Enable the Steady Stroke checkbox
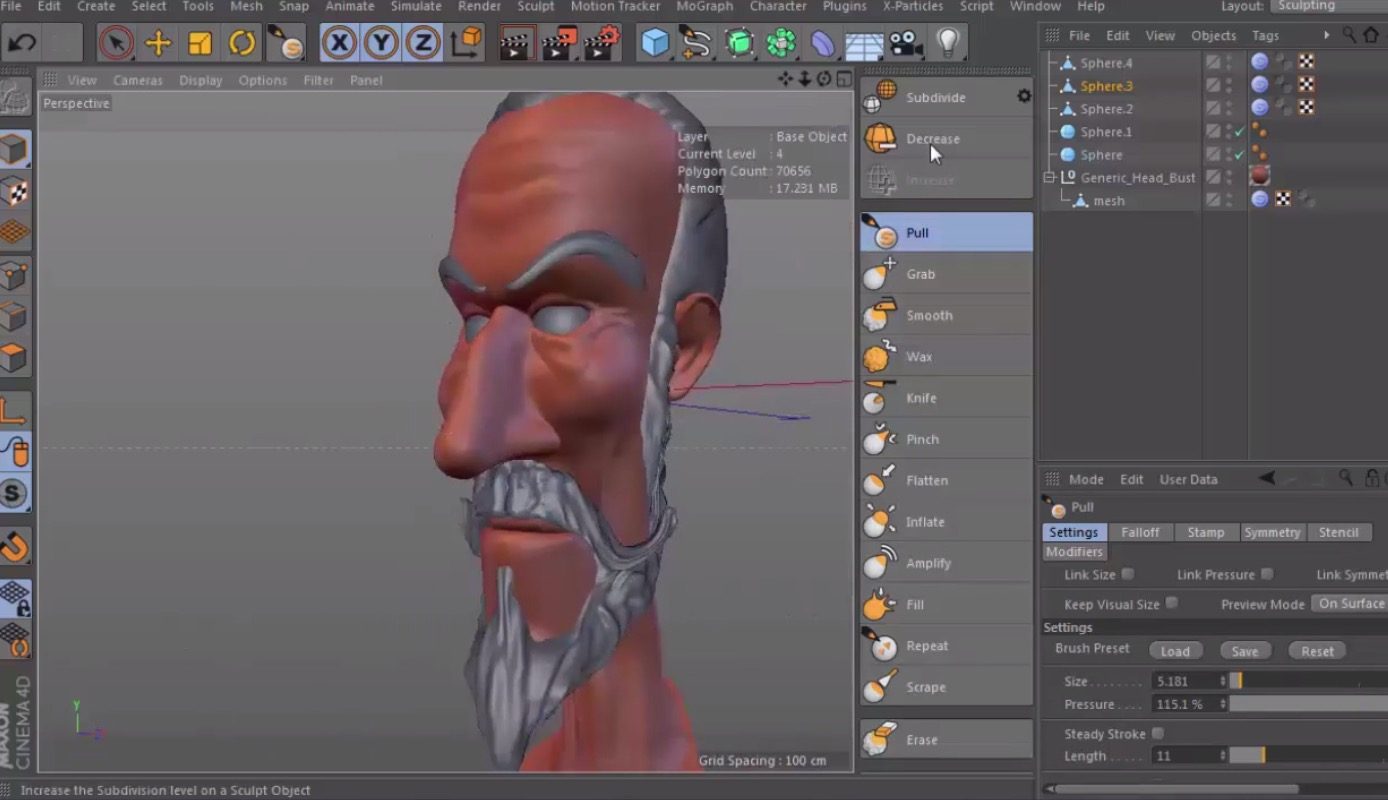 [x=1158, y=733]
